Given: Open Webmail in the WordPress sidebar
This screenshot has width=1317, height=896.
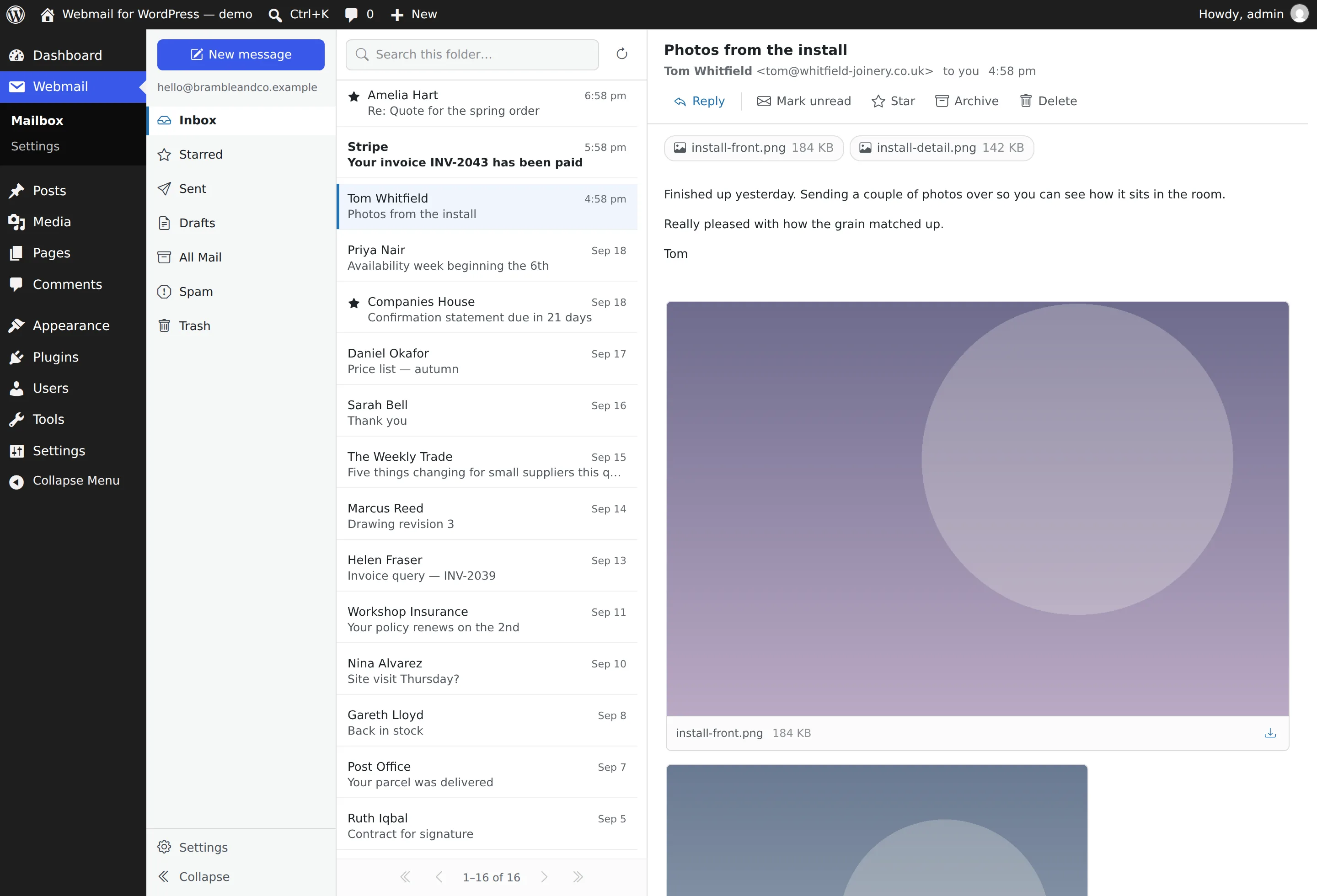Looking at the screenshot, I should coord(73,87).
